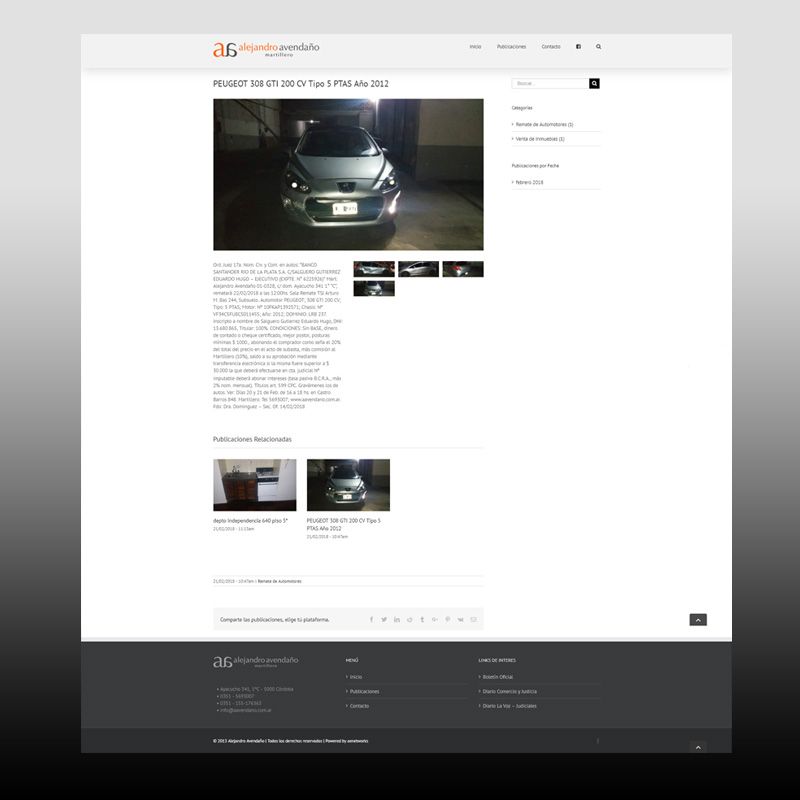Click the footer copyright 'Alejandro Avendaño' text

click(x=246, y=741)
